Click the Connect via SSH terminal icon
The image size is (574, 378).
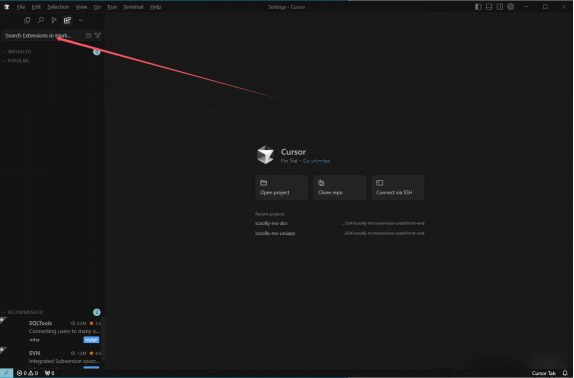[x=380, y=183]
